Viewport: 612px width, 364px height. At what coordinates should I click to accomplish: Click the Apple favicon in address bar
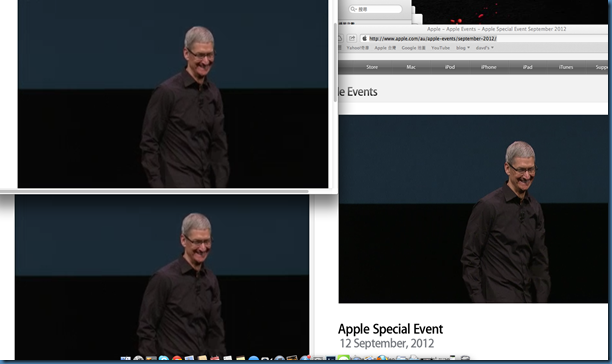tap(364, 38)
